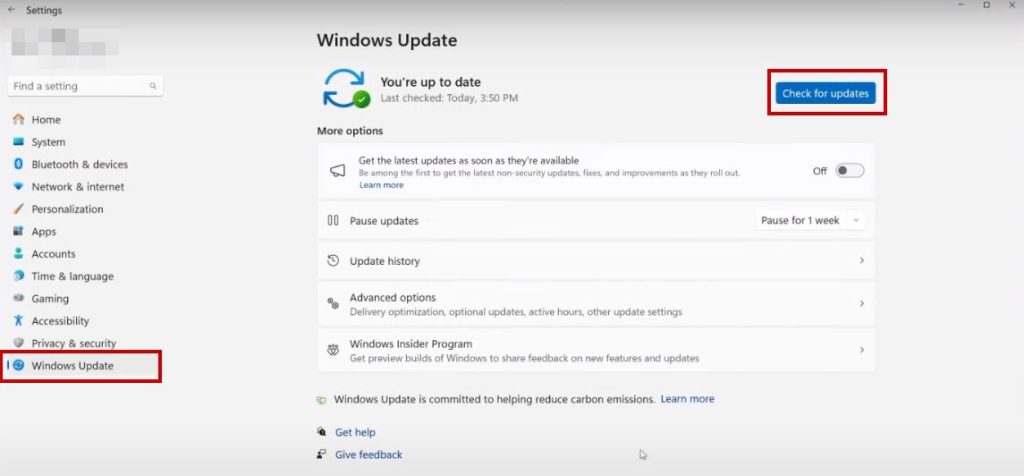The width and height of the screenshot is (1024, 476).
Task: Click the Bluetooth icon in sidebar
Action: coord(18,164)
